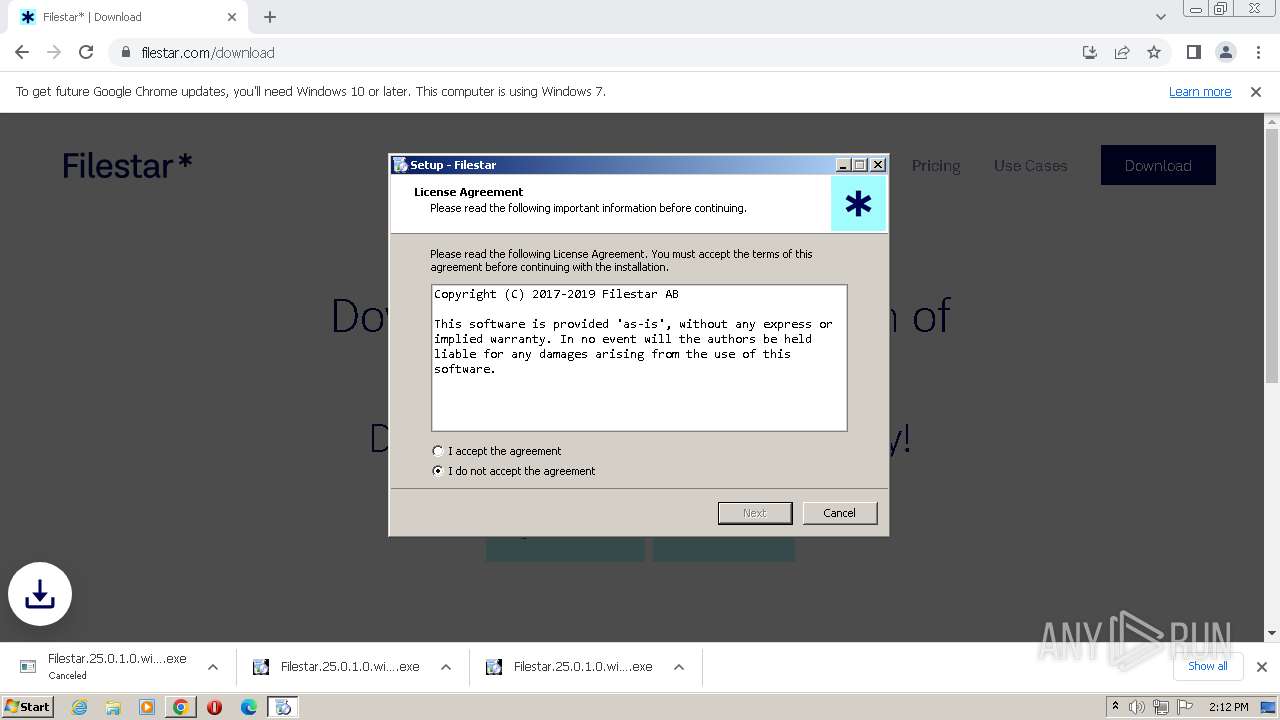Click the red Opera-style taskbar icon
1280x720 pixels.
[x=214, y=707]
